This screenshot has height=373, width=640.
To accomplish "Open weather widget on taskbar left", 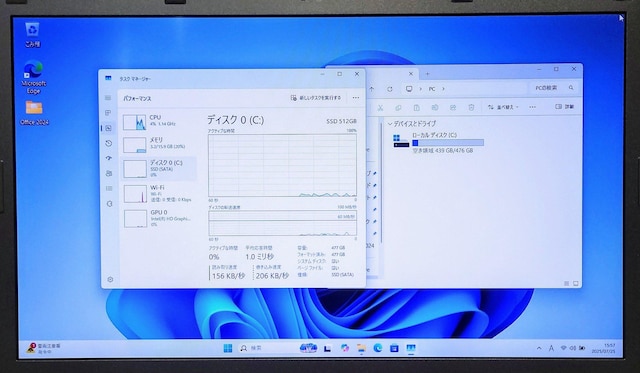I will point(43,348).
